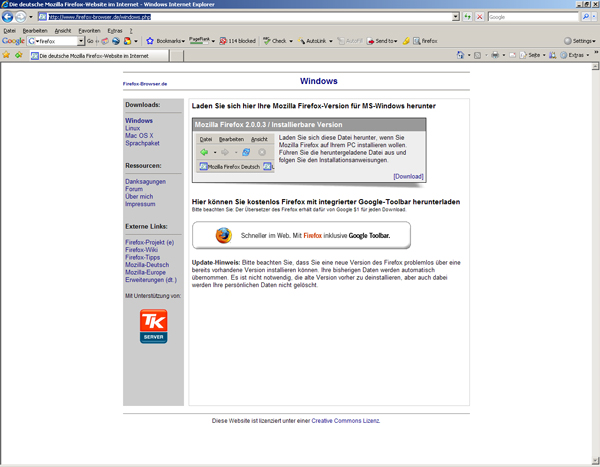
Task: Expand Google Toolbar search history dropdown
Action: tap(81, 41)
